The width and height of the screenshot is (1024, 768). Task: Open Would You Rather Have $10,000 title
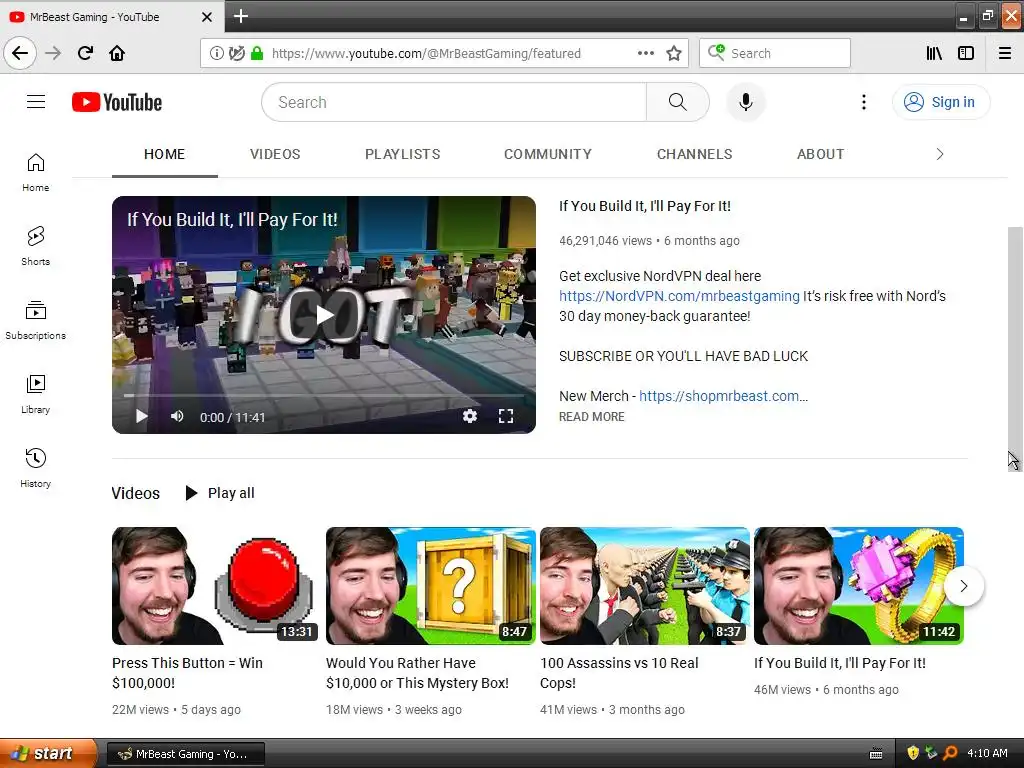pyautogui.click(x=417, y=673)
